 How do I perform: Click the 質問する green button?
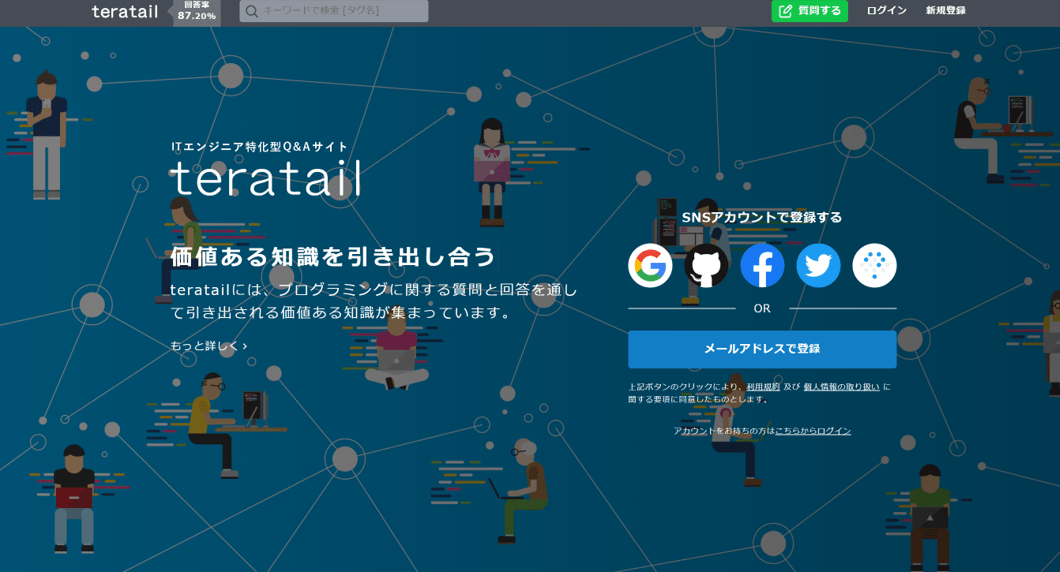click(x=809, y=11)
